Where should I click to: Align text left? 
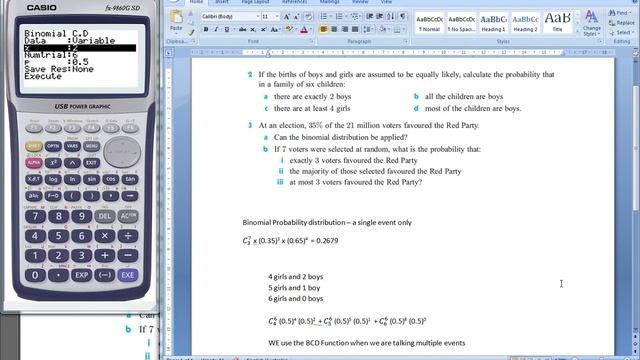pyautogui.click(x=324, y=29)
